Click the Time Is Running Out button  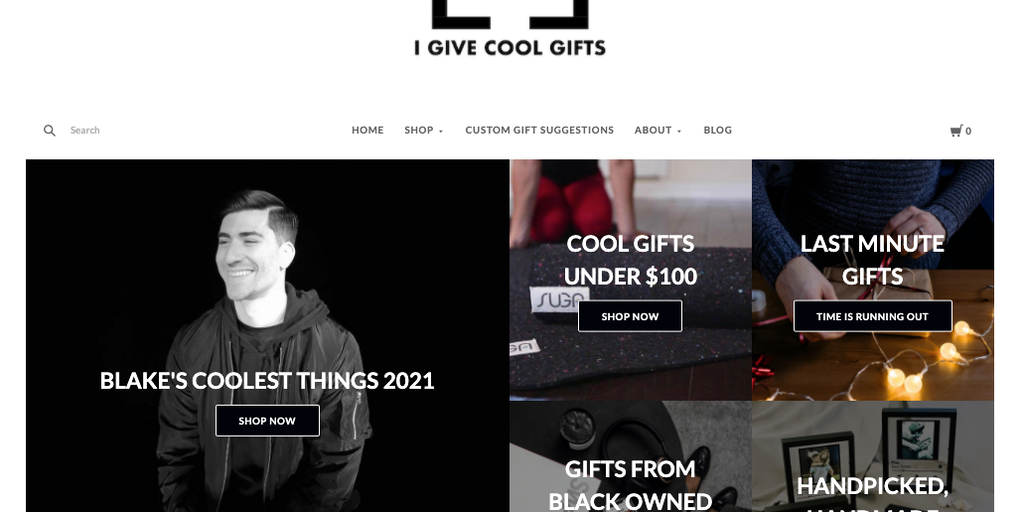pos(872,316)
